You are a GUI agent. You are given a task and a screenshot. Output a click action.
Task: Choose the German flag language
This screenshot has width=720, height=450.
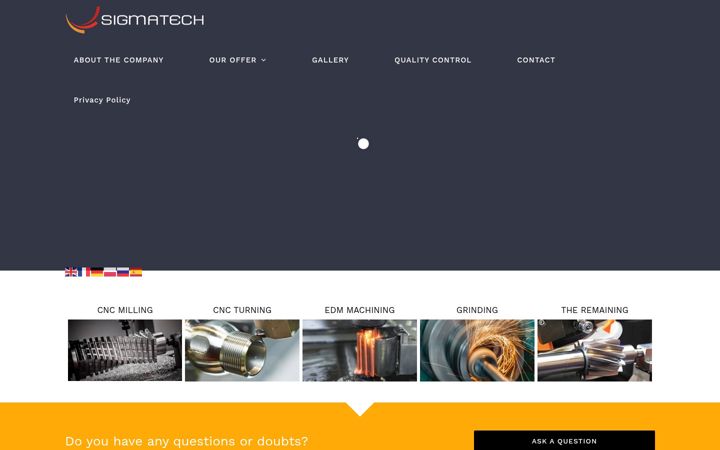[x=97, y=272]
